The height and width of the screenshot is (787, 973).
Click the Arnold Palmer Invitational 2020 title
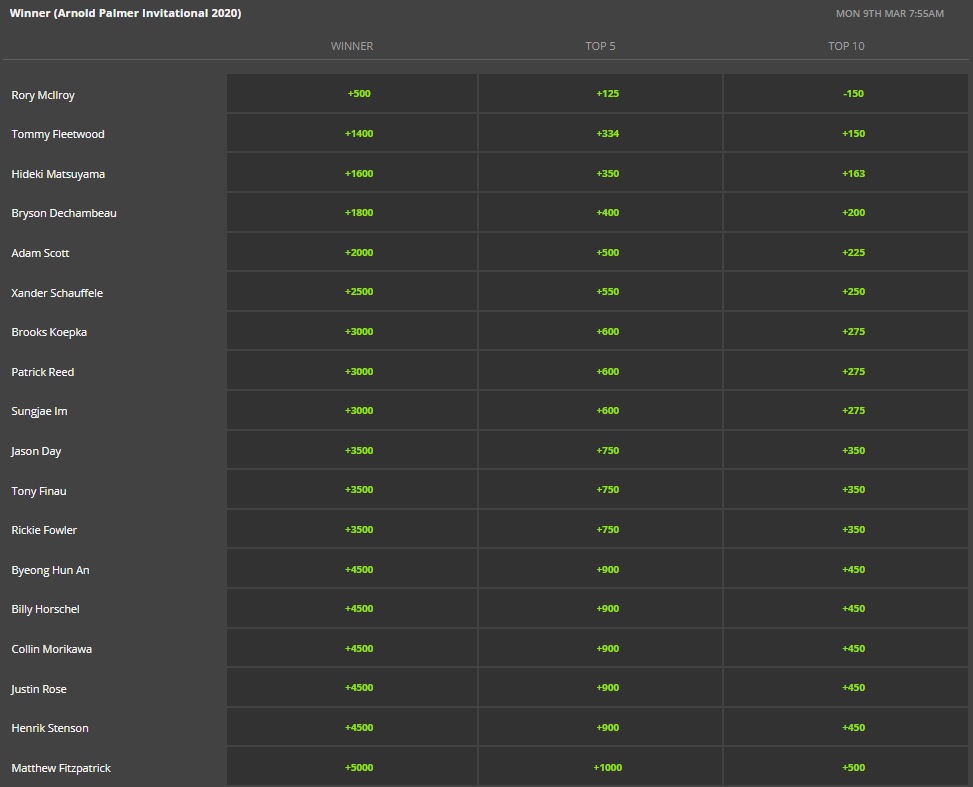125,13
